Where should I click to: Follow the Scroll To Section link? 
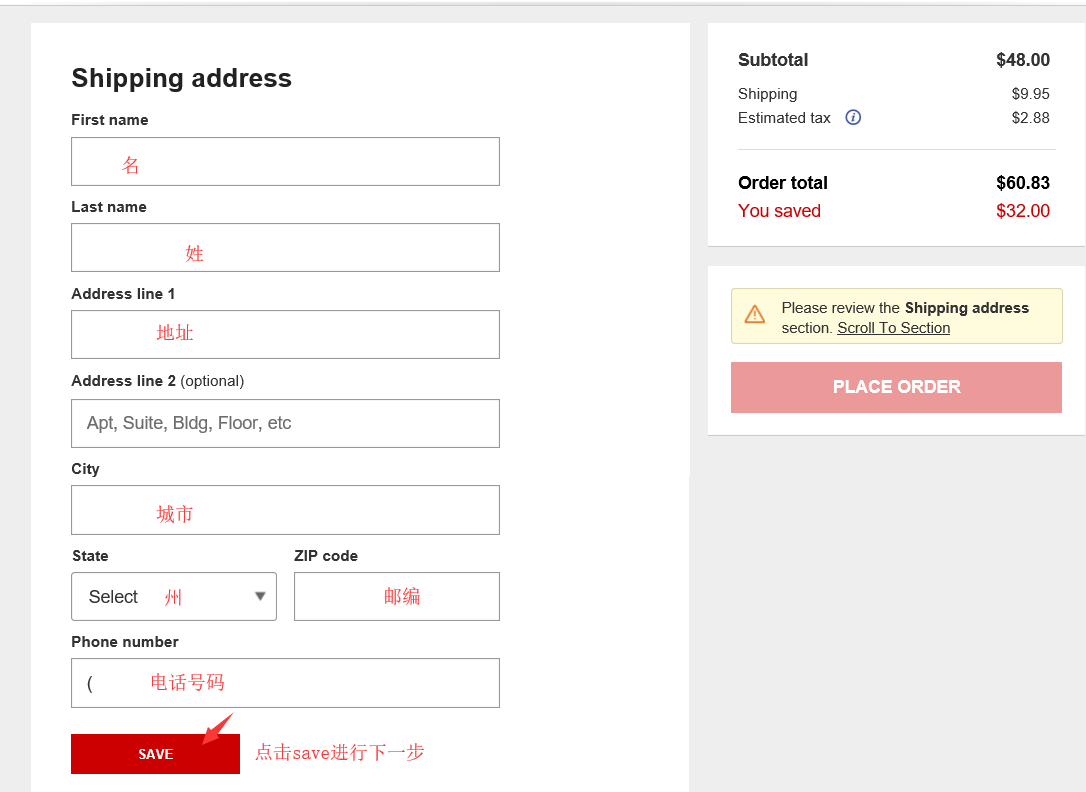click(x=893, y=328)
